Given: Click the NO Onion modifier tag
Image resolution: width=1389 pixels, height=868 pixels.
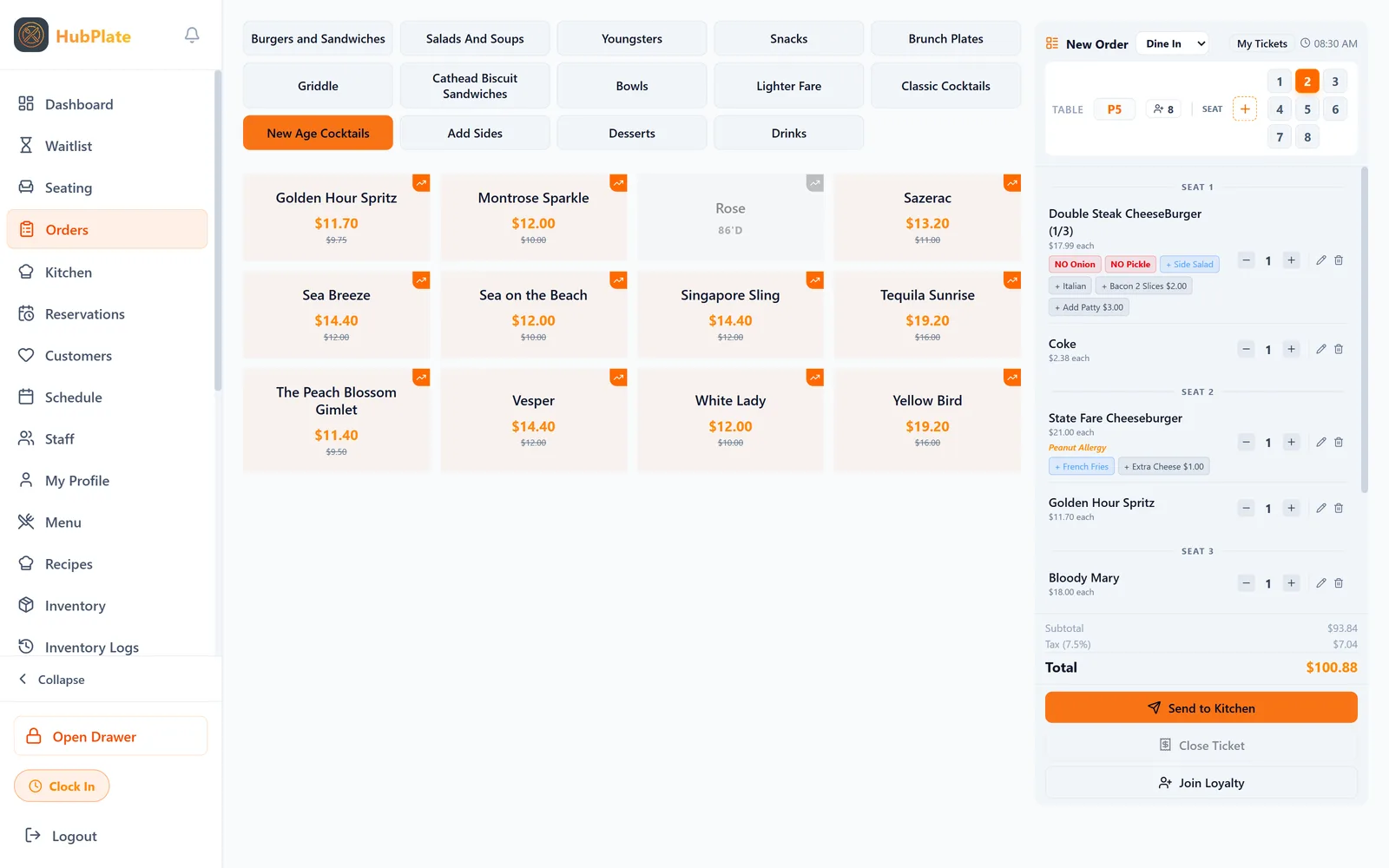Looking at the screenshot, I should [1075, 264].
